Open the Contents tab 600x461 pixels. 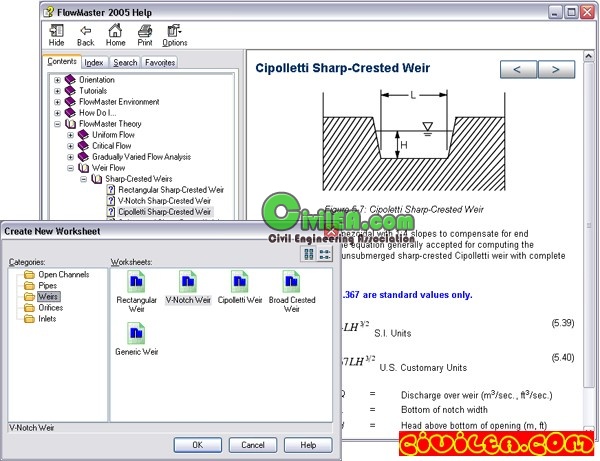62,62
